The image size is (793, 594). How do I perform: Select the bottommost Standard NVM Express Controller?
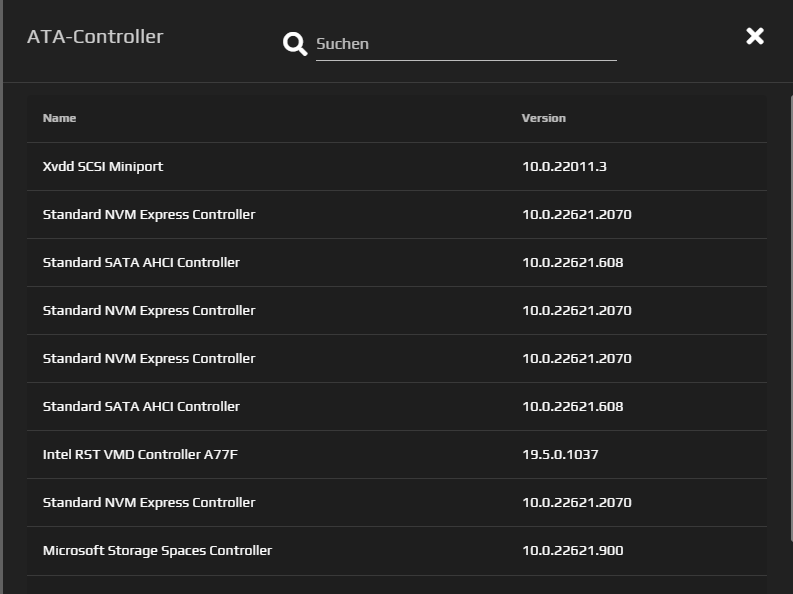click(x=149, y=502)
